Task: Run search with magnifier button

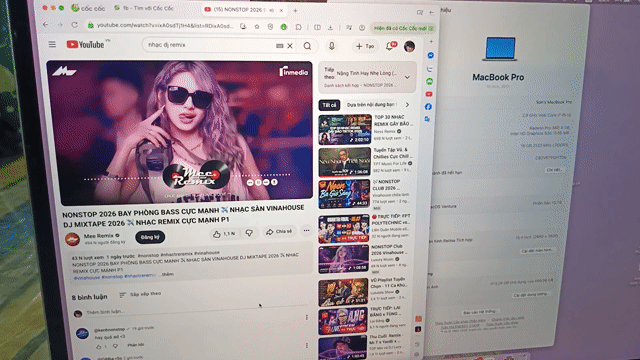Action: (x=307, y=46)
